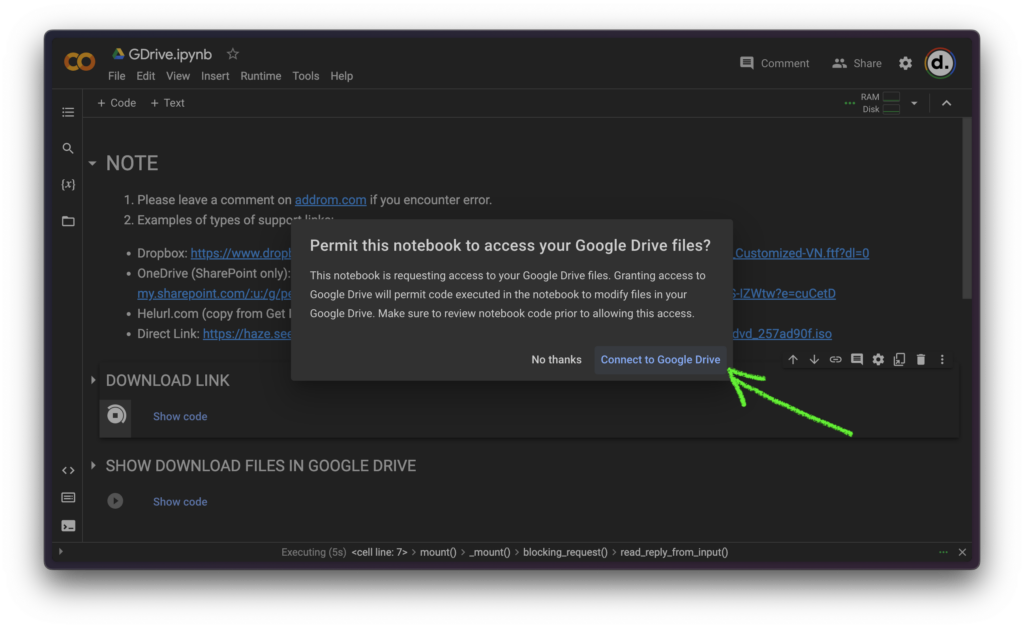Viewport: 1024px width, 628px height.
Task: Open more cell actions menu
Action: [942, 360]
